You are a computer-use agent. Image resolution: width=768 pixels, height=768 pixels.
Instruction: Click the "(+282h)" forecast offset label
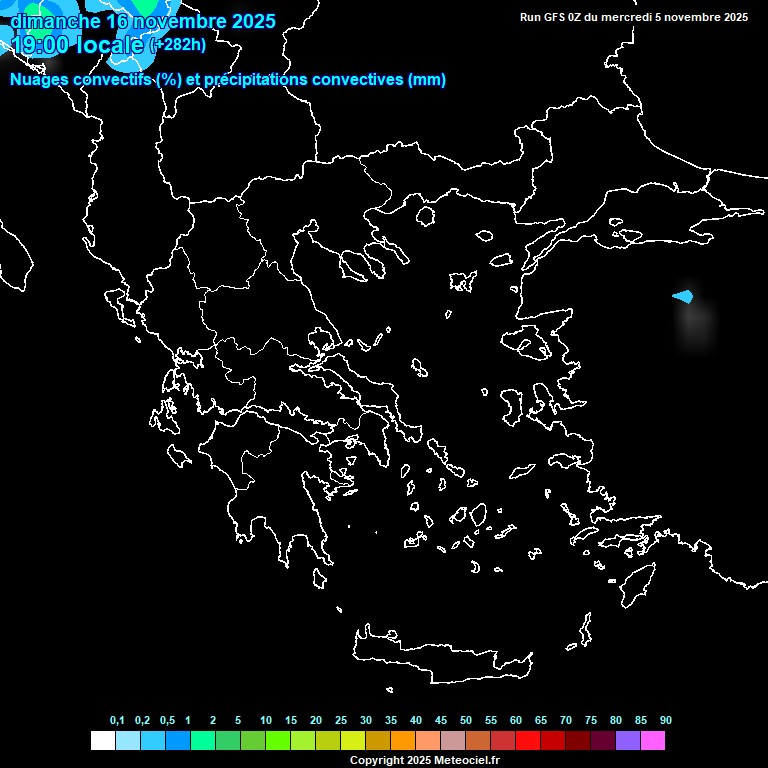click(178, 45)
